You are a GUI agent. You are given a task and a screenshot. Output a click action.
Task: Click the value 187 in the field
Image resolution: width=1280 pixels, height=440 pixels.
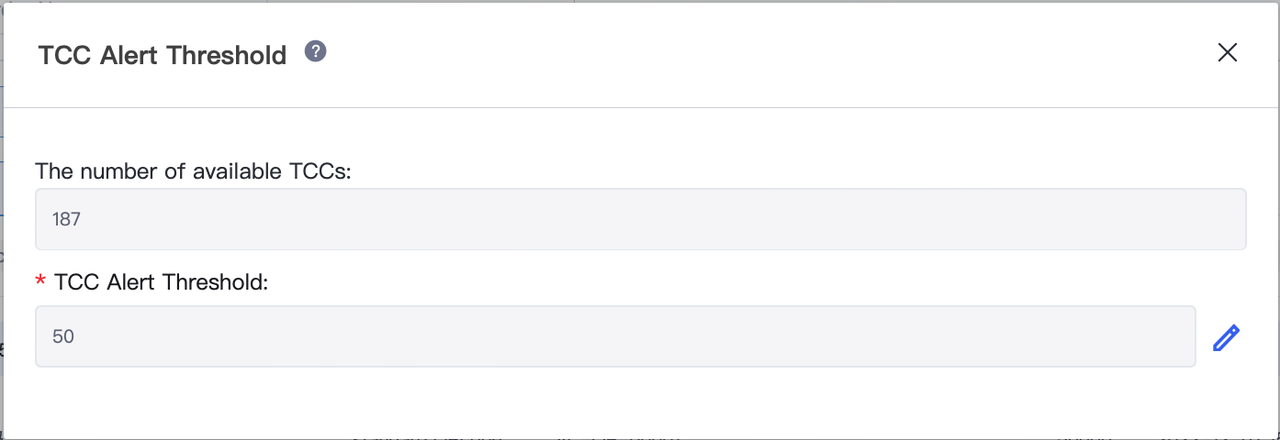[66, 218]
